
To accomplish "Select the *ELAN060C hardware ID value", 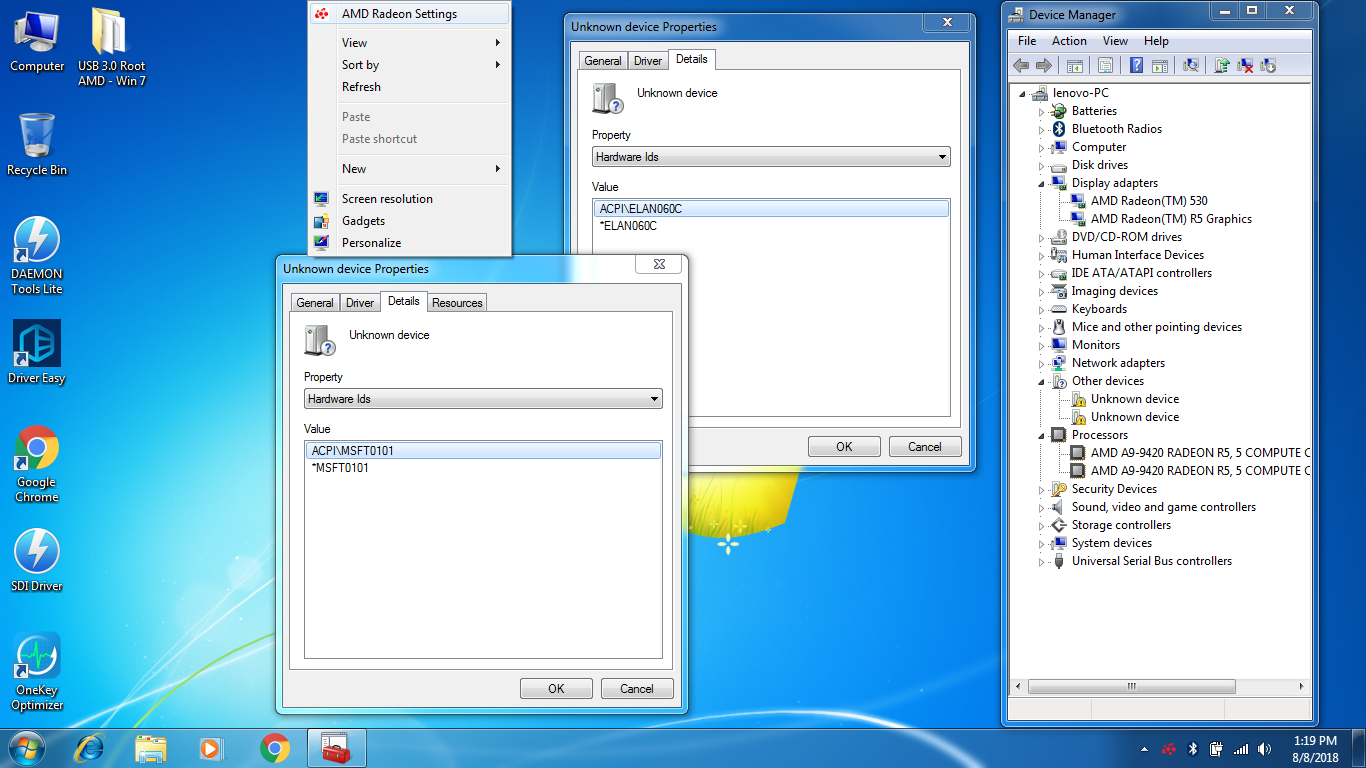I will click(628, 226).
